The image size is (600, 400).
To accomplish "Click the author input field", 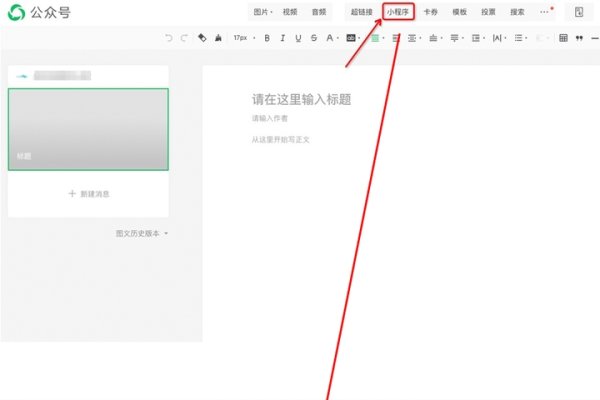I will point(270,118).
